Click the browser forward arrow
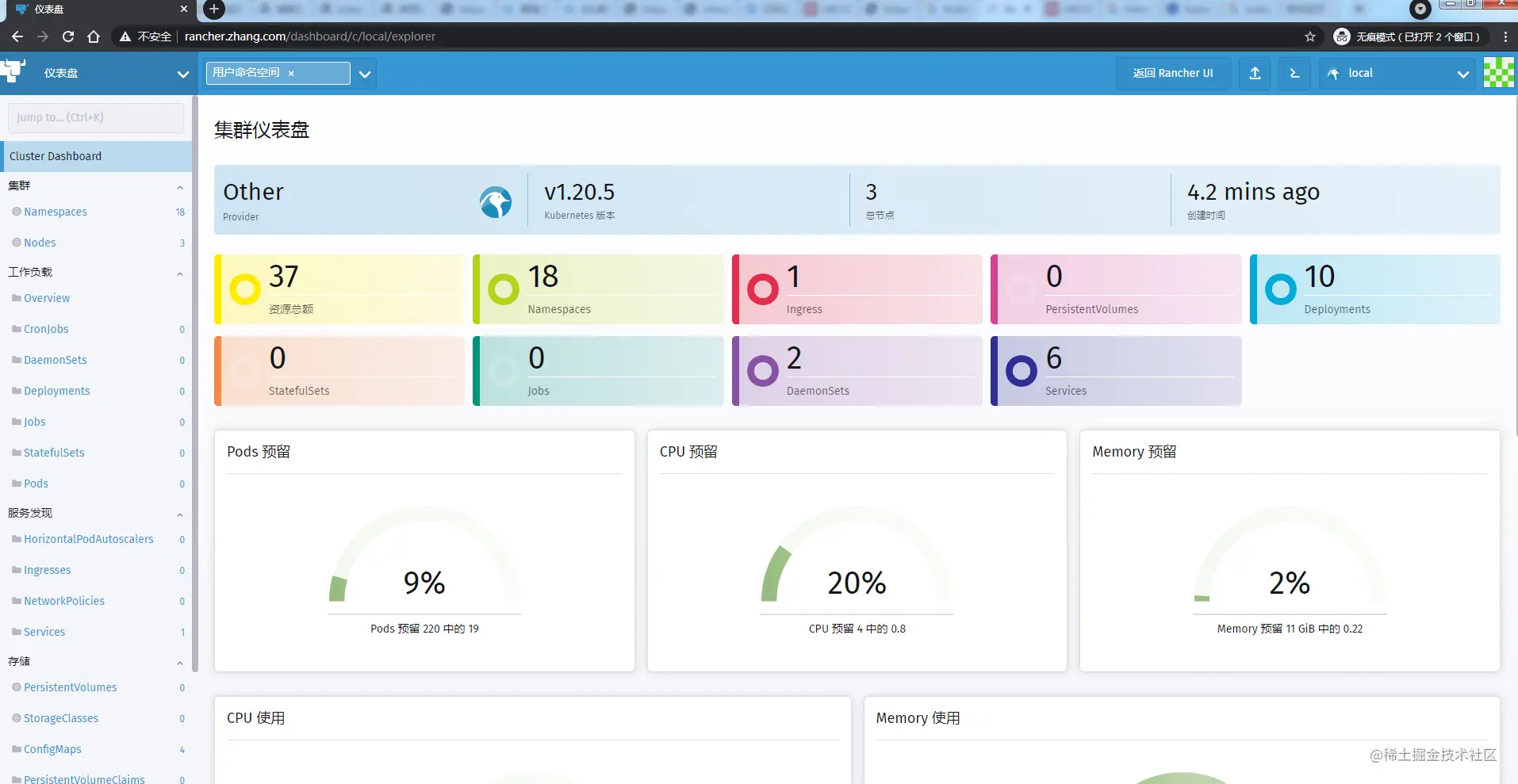This screenshot has height=784, width=1518. click(43, 36)
